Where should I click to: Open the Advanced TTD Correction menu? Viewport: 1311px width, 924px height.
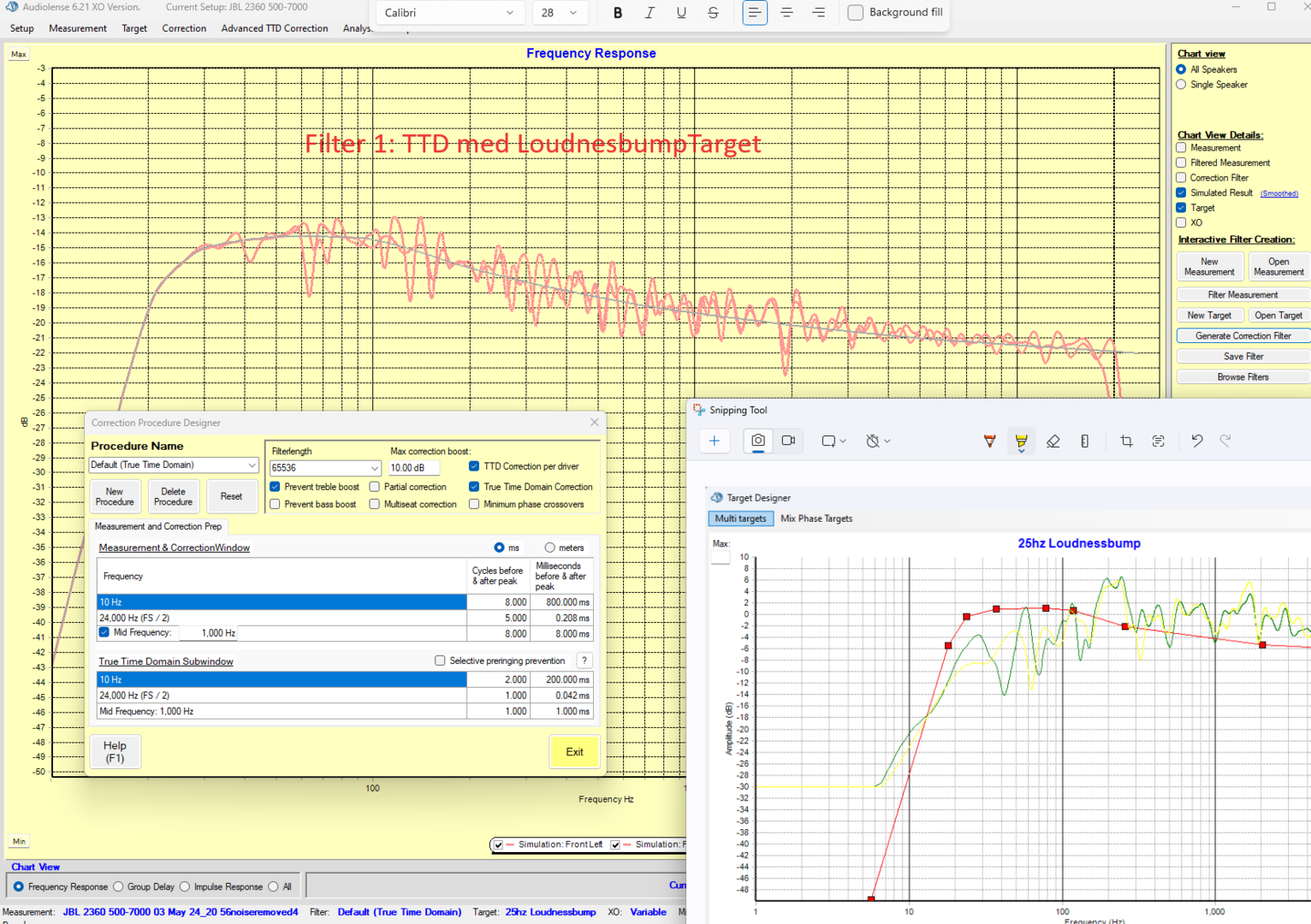pos(274,28)
